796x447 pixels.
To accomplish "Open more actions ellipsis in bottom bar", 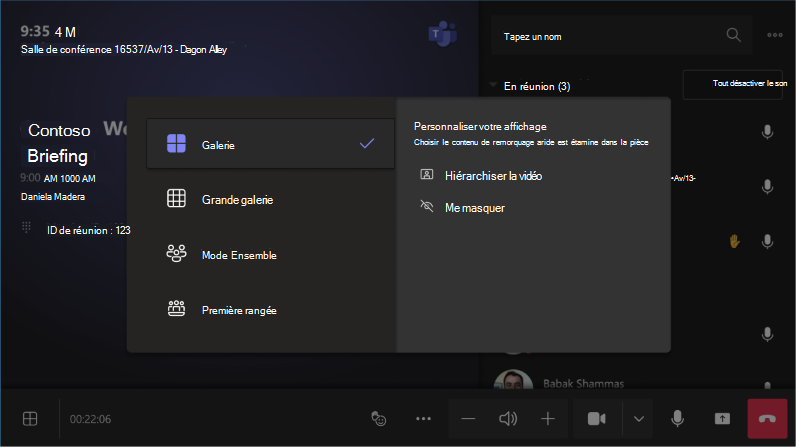I will 423,419.
